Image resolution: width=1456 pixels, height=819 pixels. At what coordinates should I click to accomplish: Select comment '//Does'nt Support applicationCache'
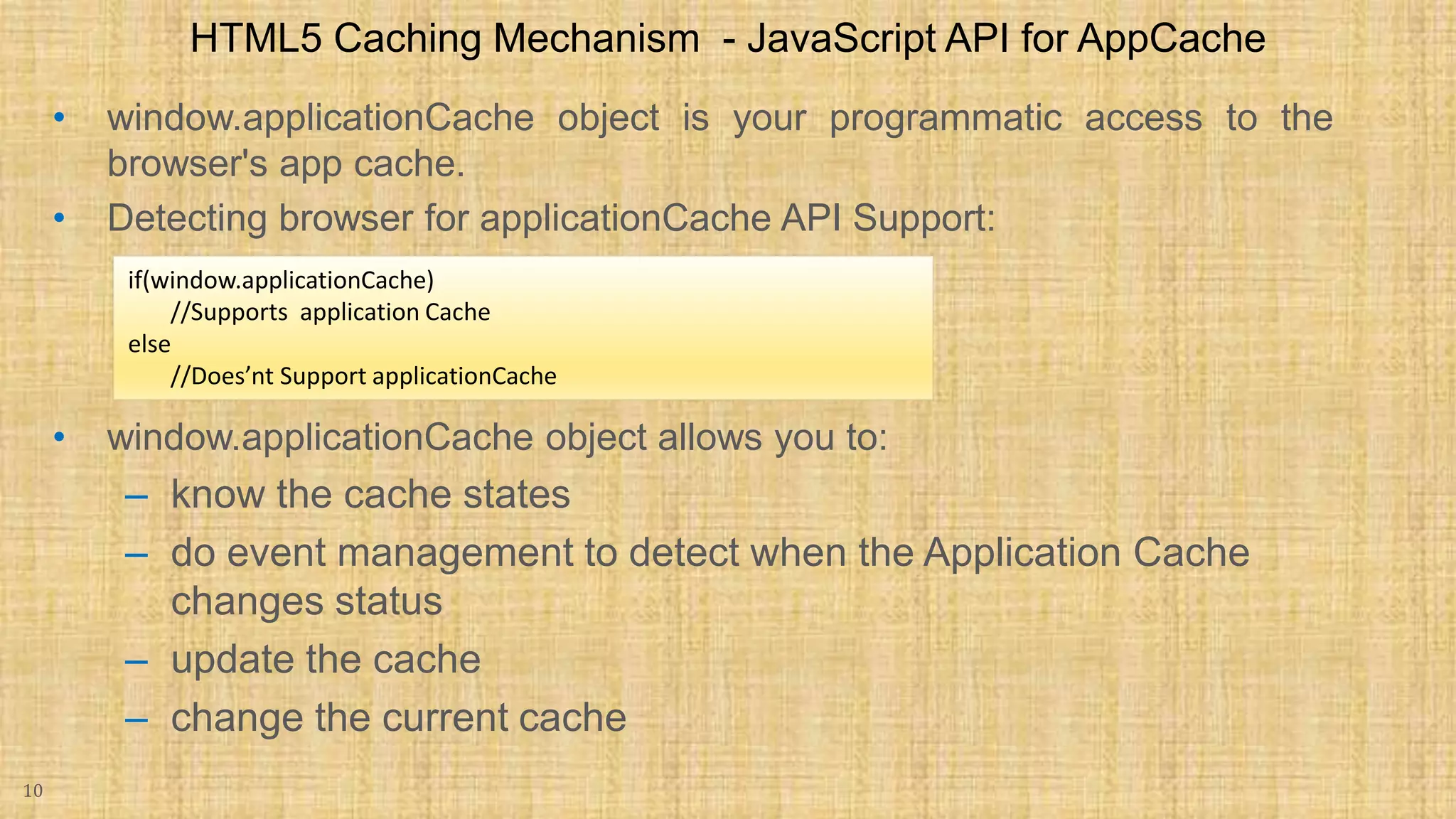coord(363,376)
